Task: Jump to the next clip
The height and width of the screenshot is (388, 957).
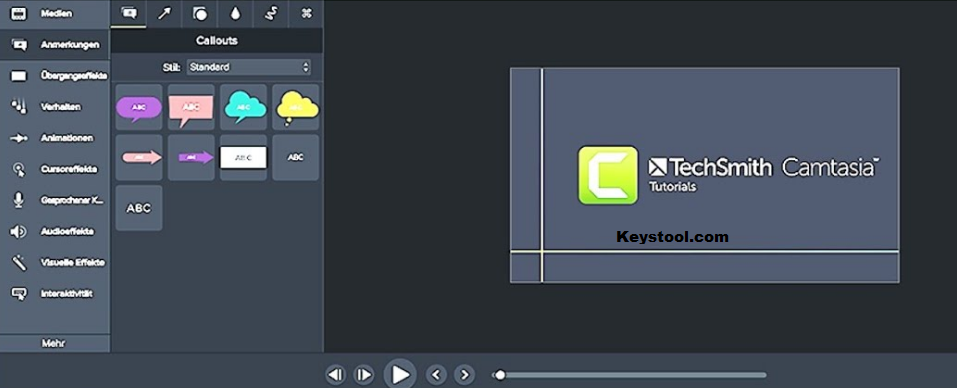Action: tap(464, 375)
